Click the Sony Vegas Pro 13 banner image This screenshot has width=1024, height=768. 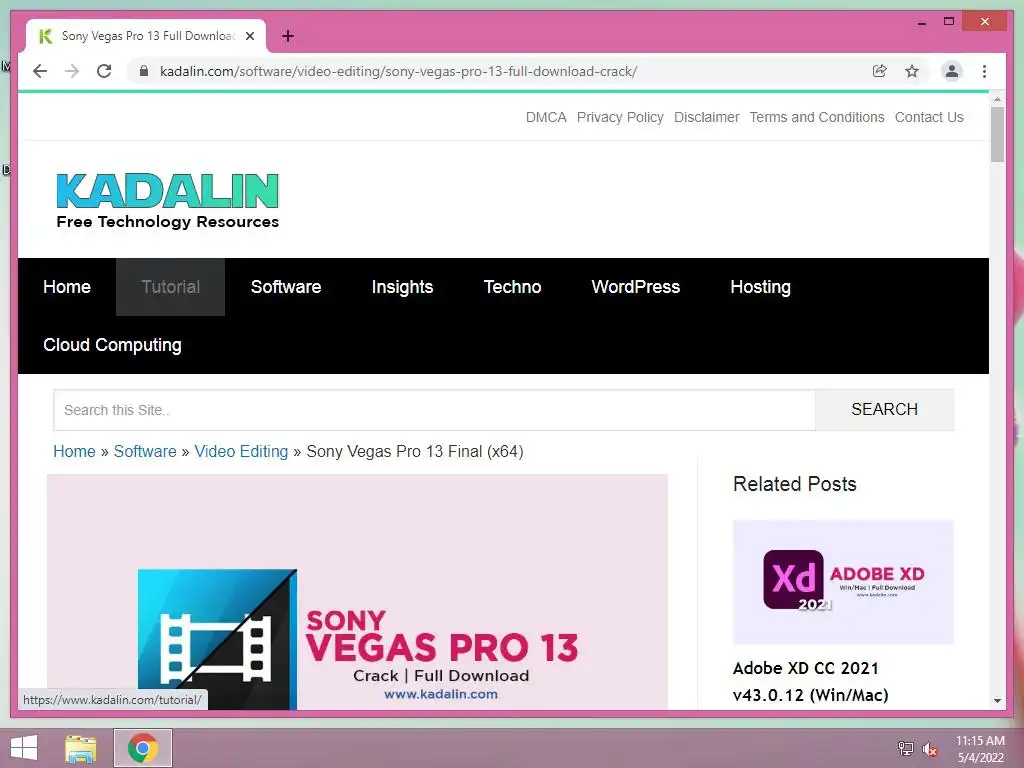pos(357,592)
